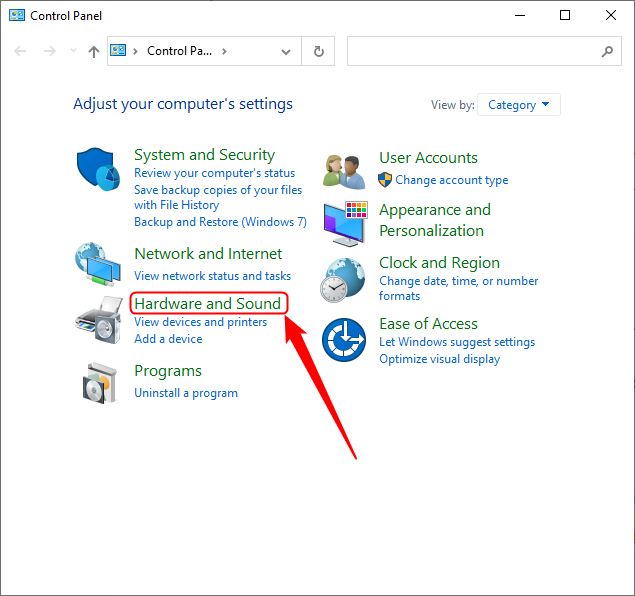Open Programs category
Viewport: 635px width, 596px height.
click(168, 370)
